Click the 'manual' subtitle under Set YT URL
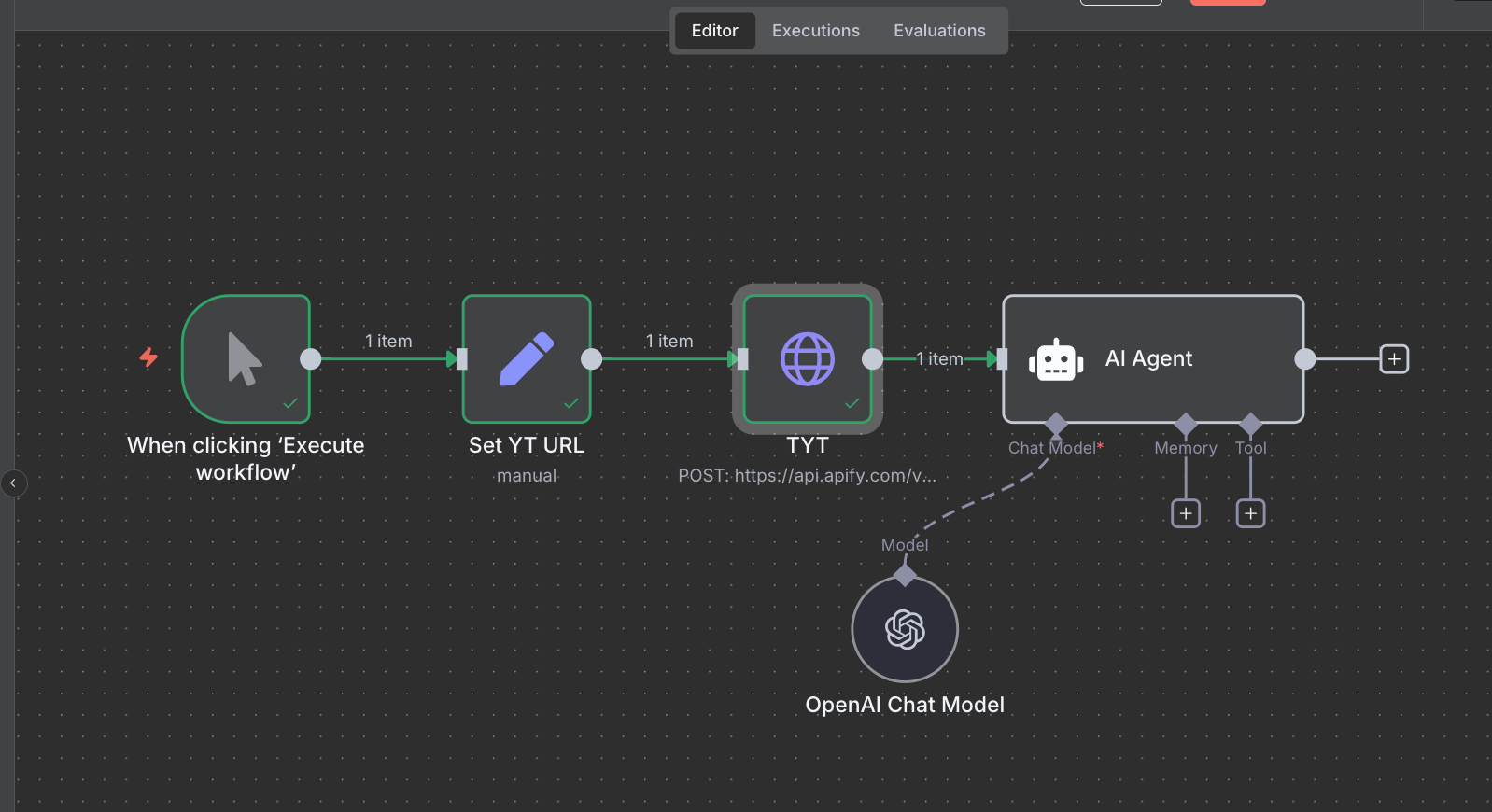The width and height of the screenshot is (1492, 812). 527,476
